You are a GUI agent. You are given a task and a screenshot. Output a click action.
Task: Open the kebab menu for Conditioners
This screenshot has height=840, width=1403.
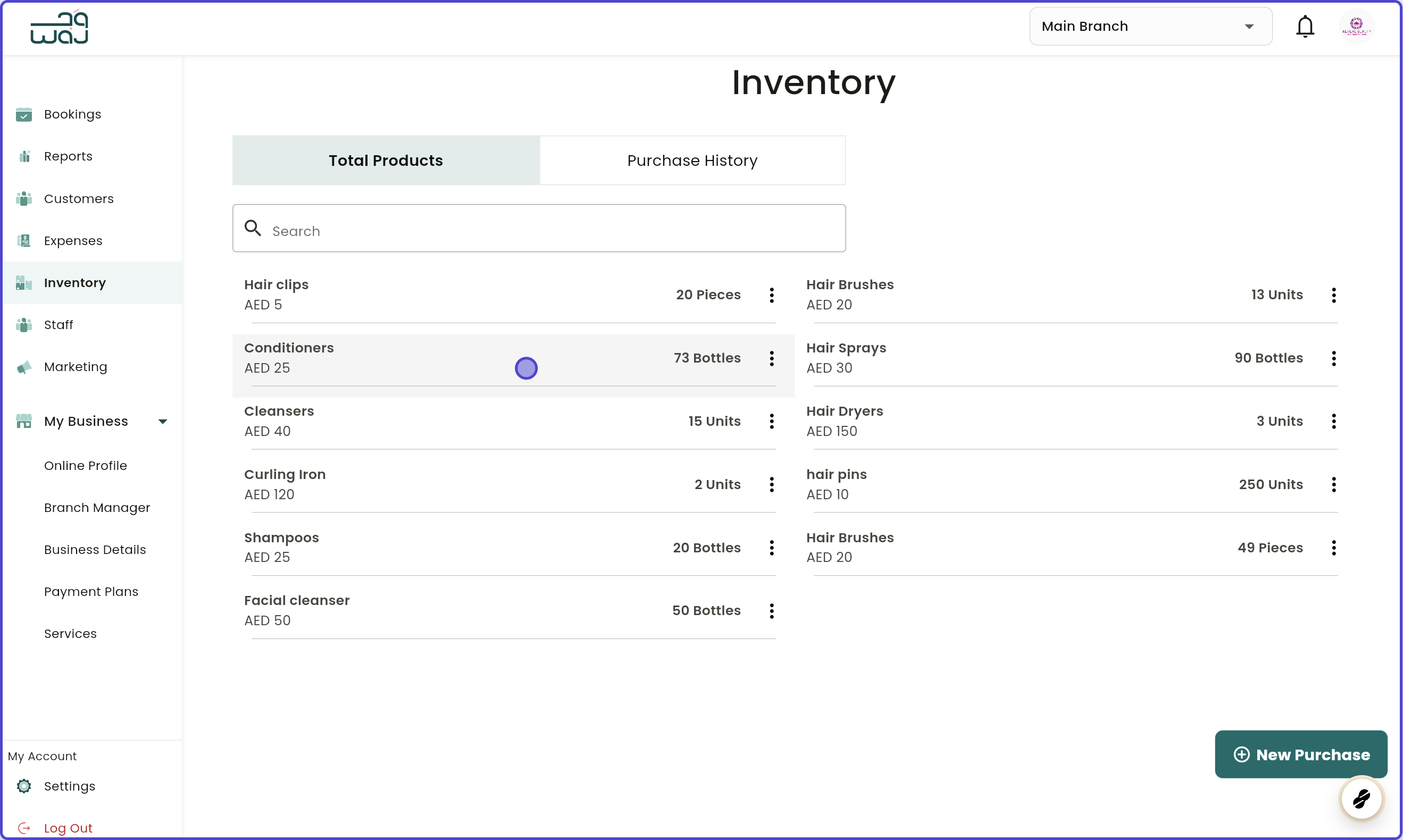tap(771, 358)
